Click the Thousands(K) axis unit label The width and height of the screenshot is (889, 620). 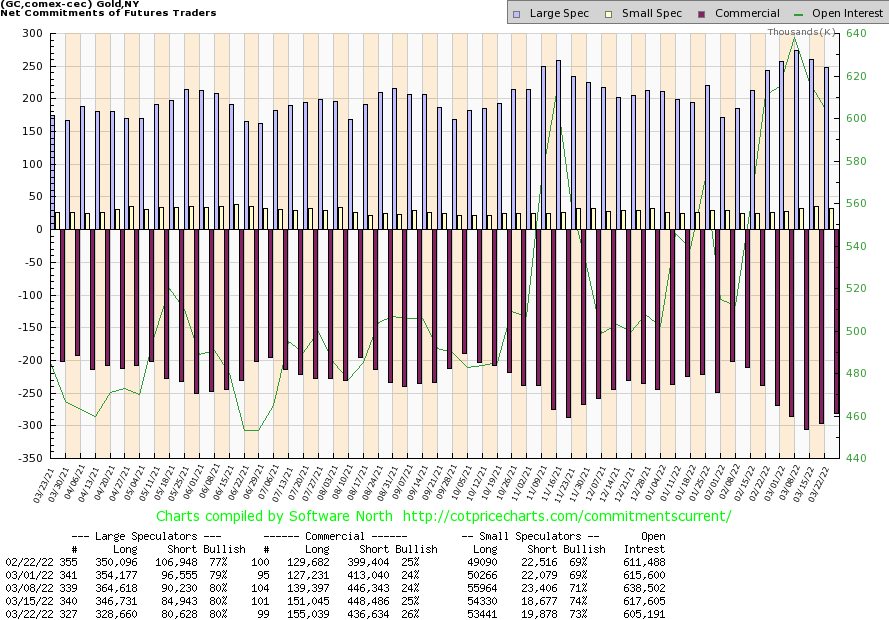[x=801, y=32]
